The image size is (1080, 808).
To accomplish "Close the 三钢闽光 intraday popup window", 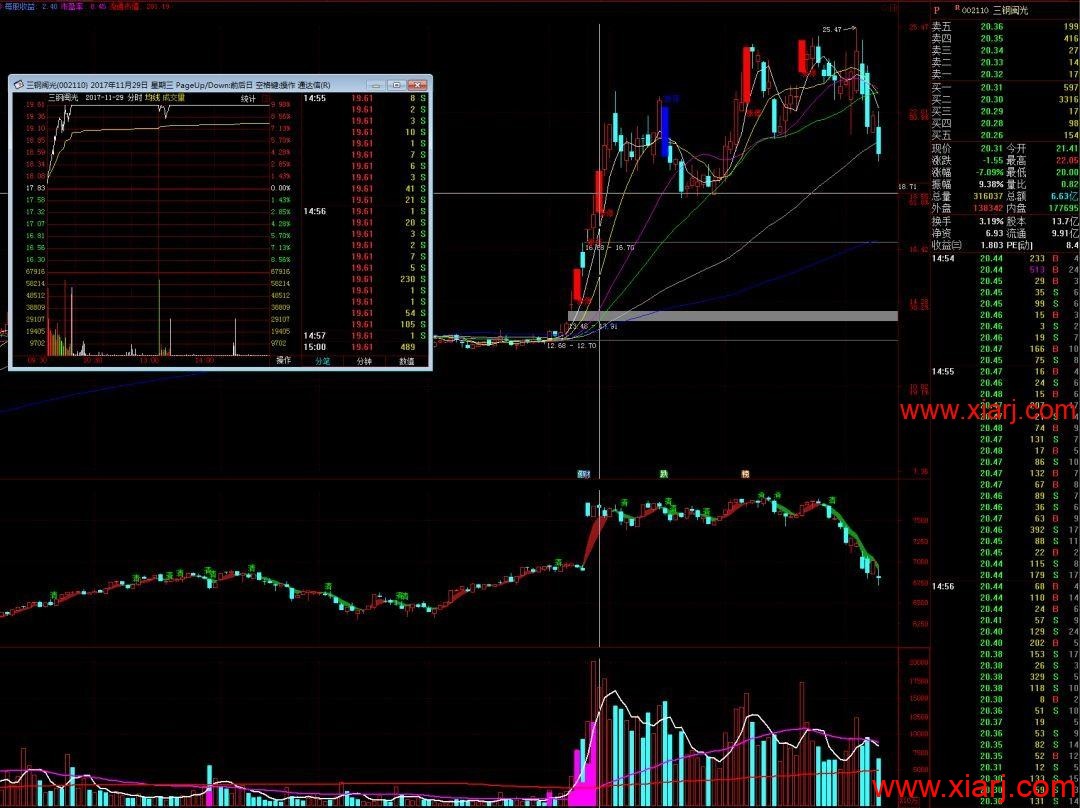I will pos(417,85).
